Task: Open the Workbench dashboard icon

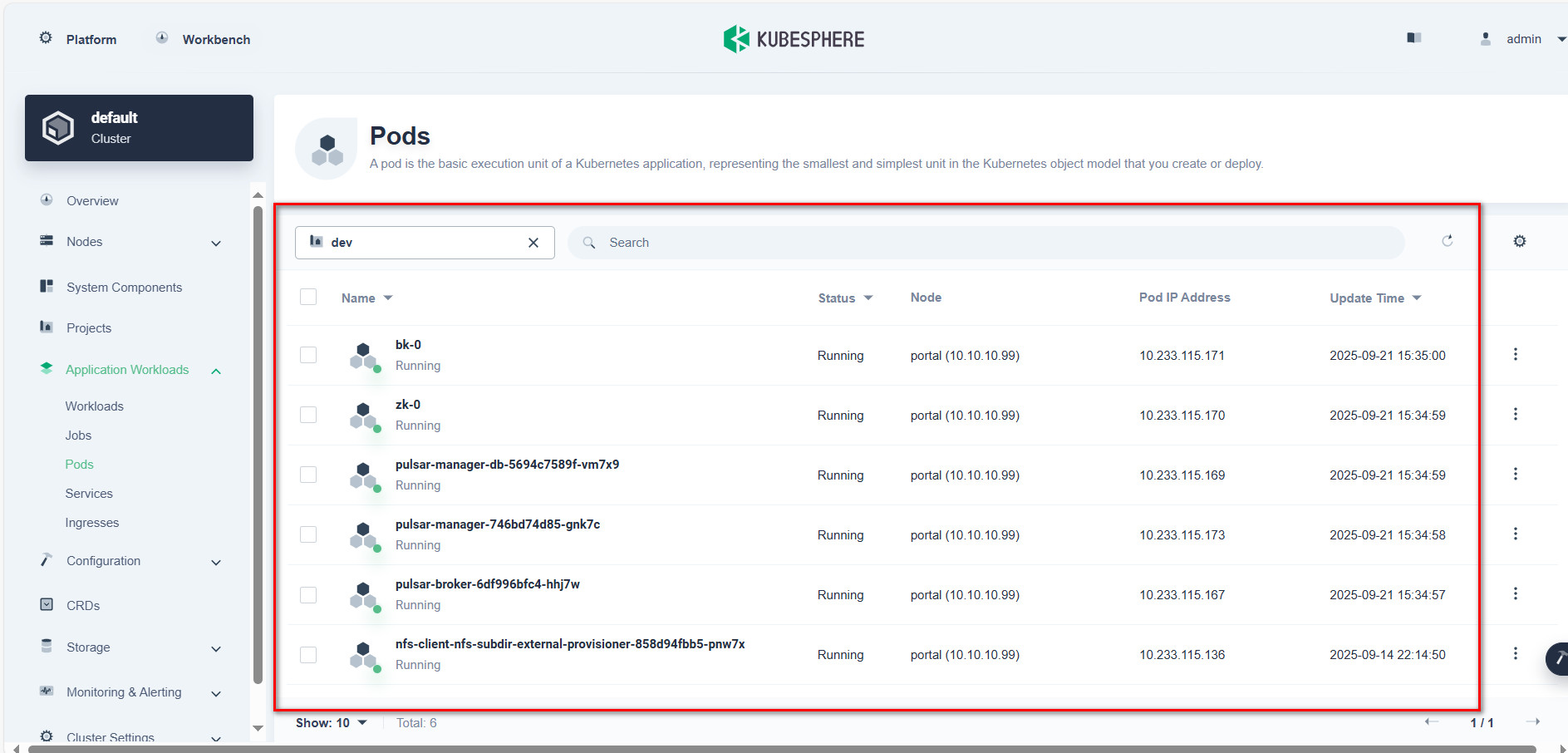Action: tap(162, 38)
